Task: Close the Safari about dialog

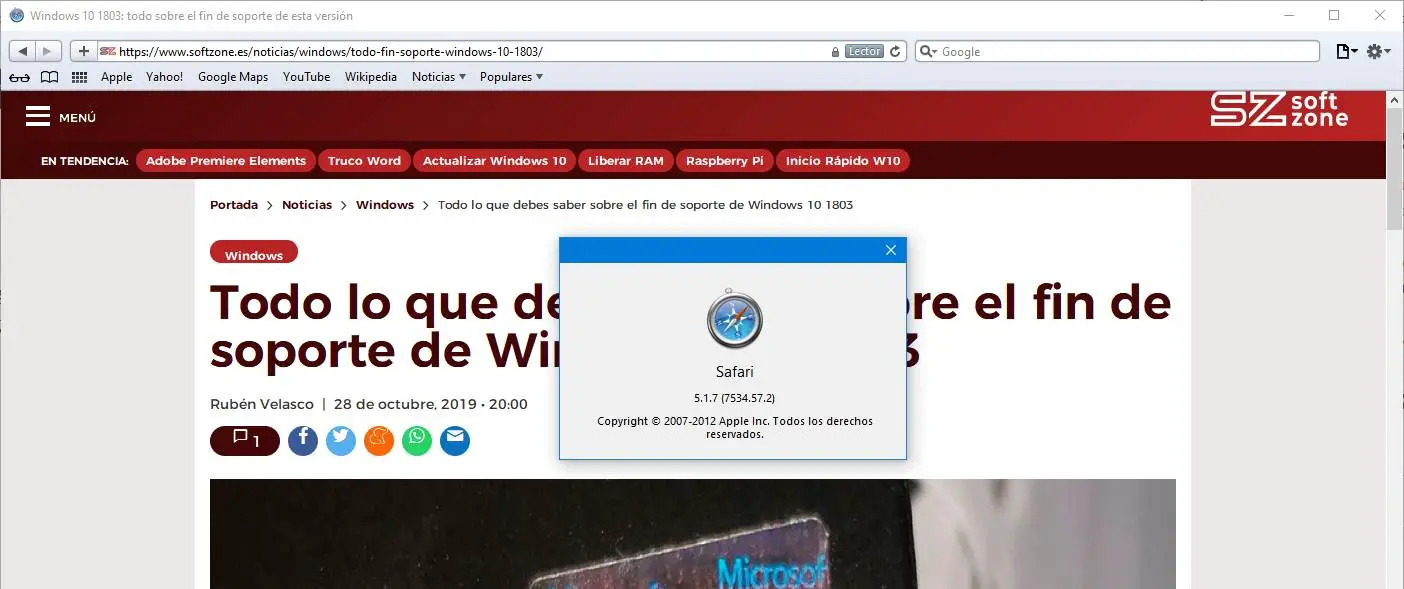Action: coord(890,250)
